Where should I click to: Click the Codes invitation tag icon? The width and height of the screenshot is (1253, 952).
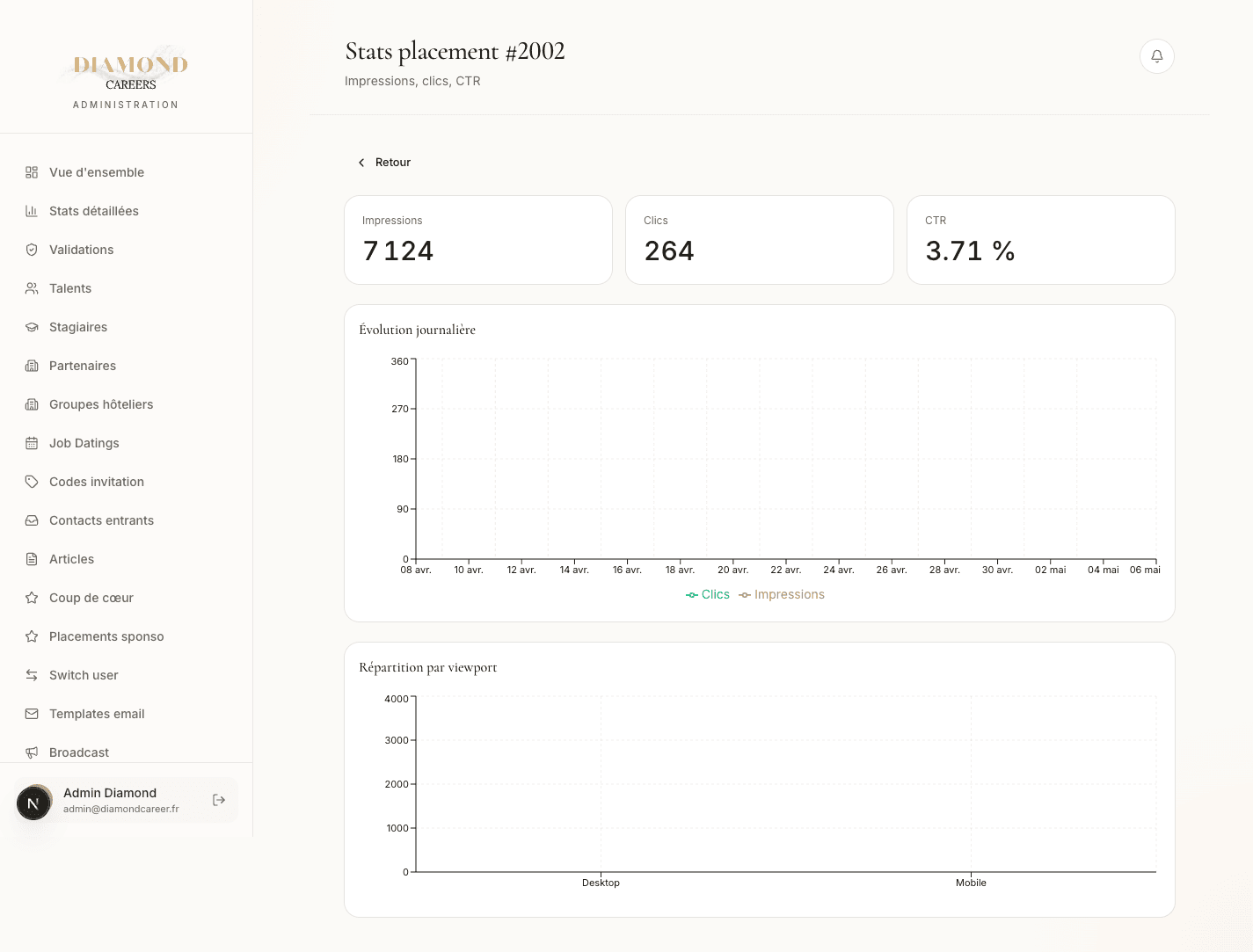pyautogui.click(x=32, y=482)
